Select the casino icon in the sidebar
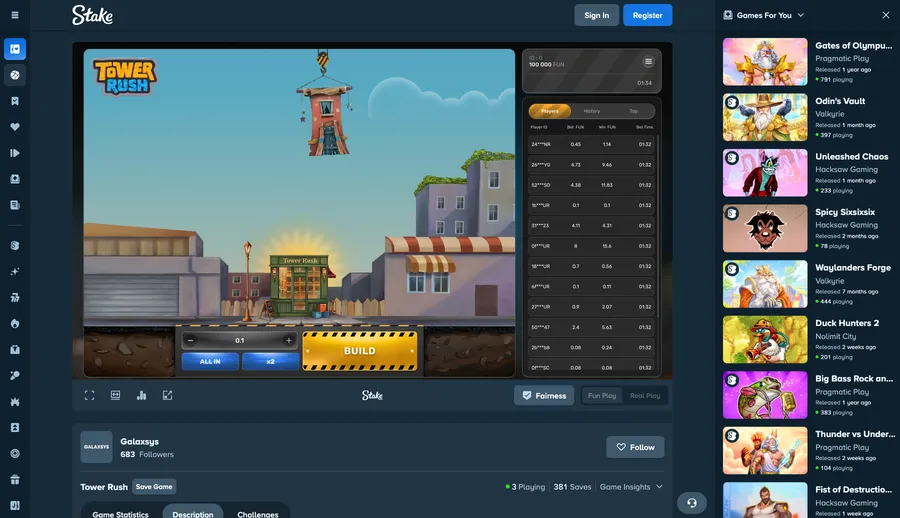Viewport: 900px width, 518px height. [x=15, y=49]
